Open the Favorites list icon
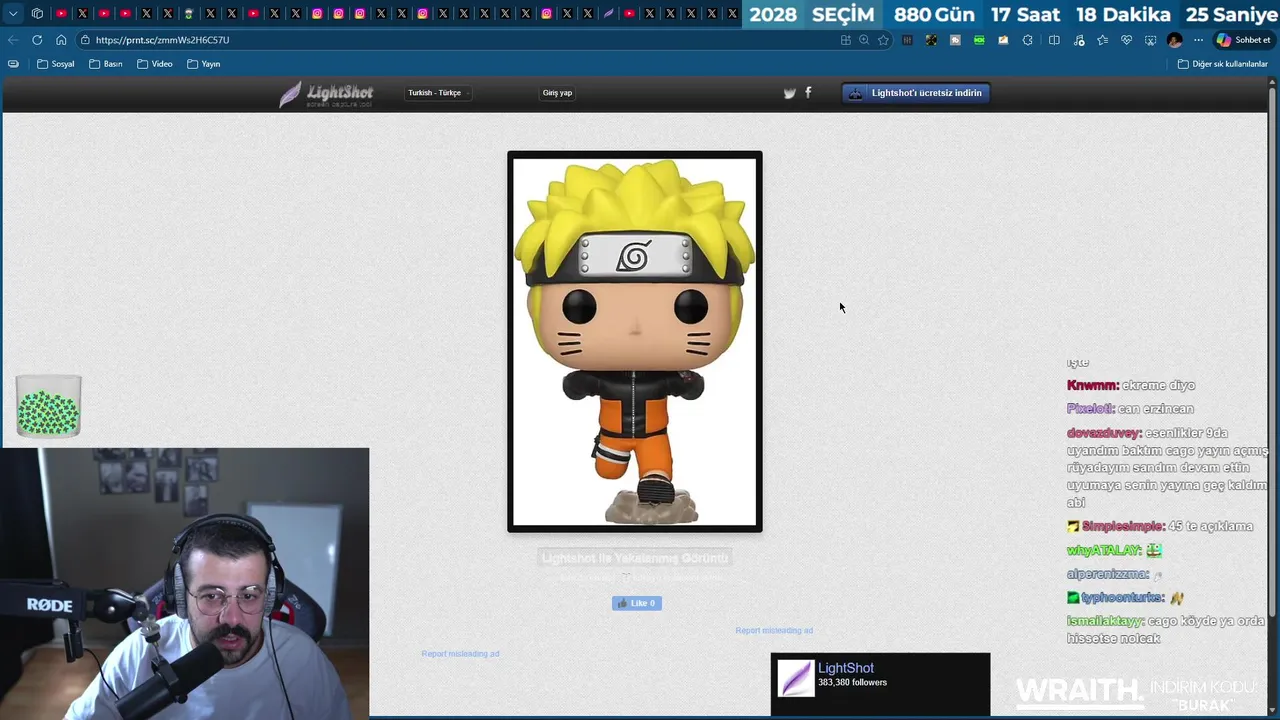The height and width of the screenshot is (720, 1280). [x=1102, y=40]
